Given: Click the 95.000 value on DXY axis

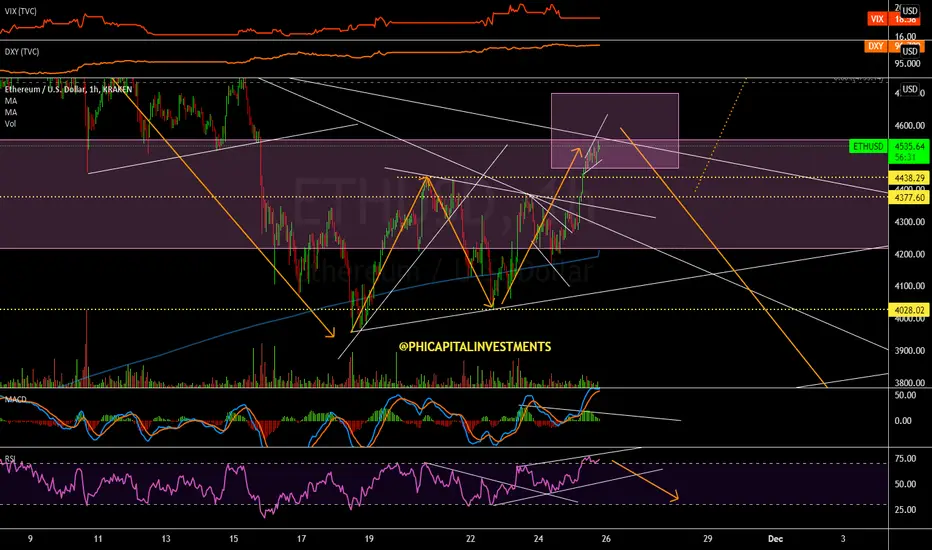Looking at the screenshot, I should [907, 63].
